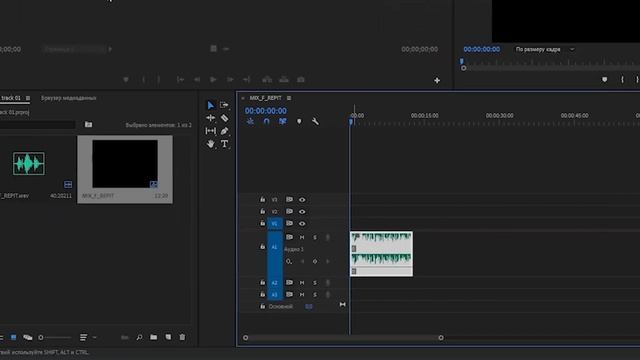Toggle A1 track targeting button
The width and height of the screenshot is (640, 360).
(x=275, y=247)
